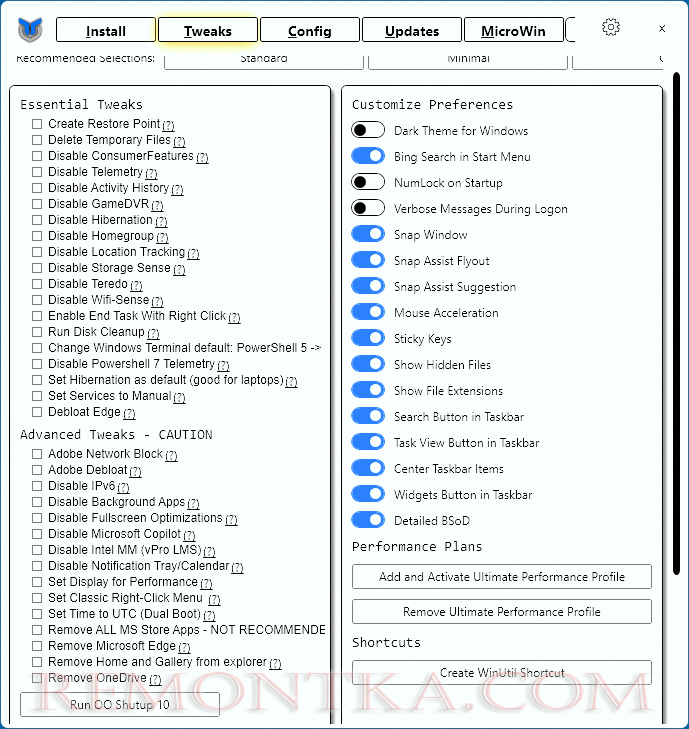Viewport: 689px width, 729px height.
Task: Show help for Adobe Network Block
Action: pyautogui.click(x=171, y=455)
